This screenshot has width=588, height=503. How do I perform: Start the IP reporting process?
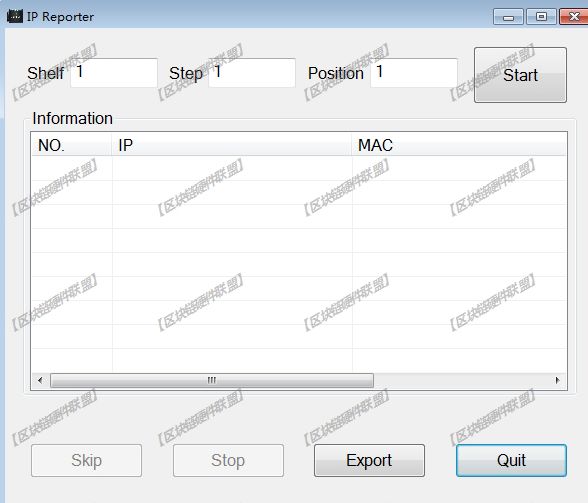point(520,75)
